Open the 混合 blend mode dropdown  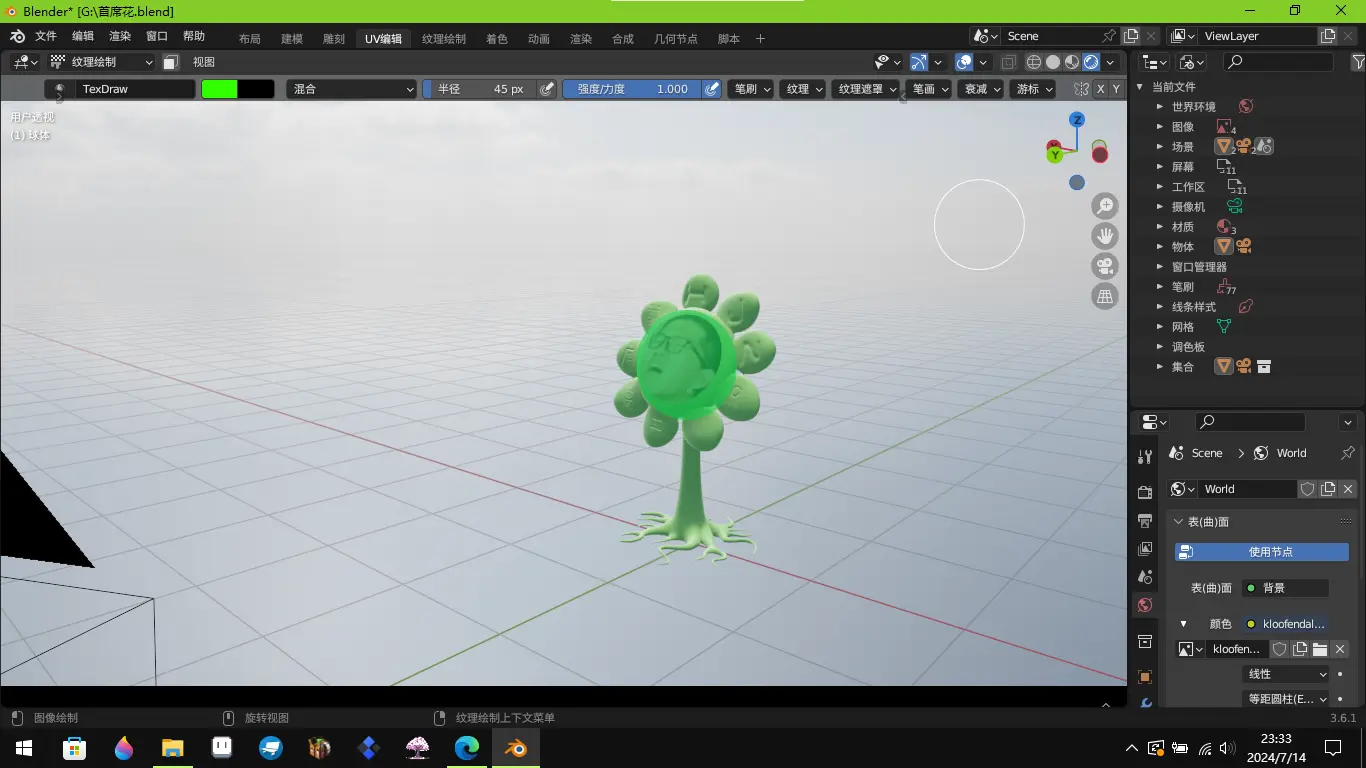click(351, 89)
